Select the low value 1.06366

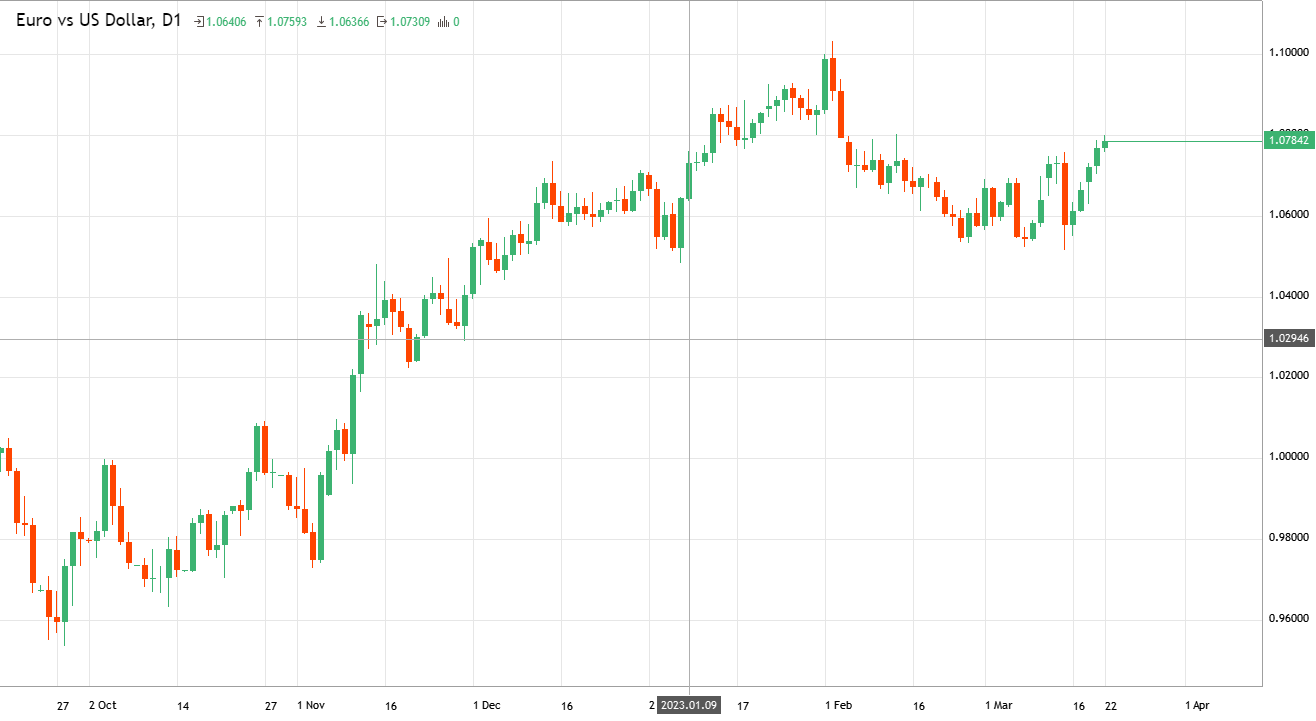[348, 21]
